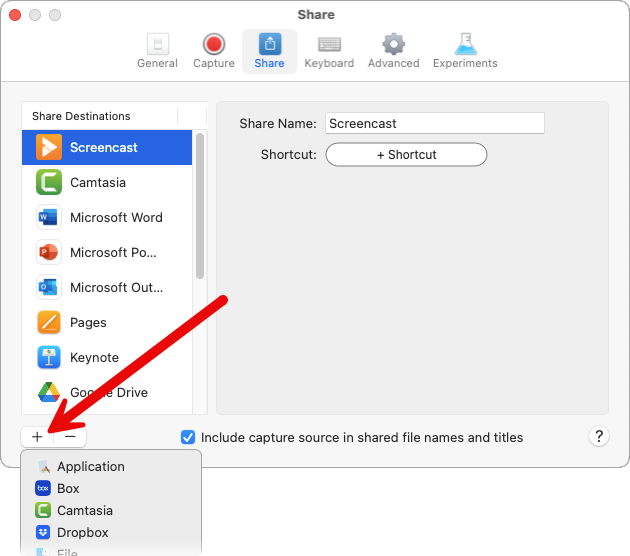Viewport: 630px width, 556px height.
Task: Click the + Shortcut button
Action: [406, 155]
